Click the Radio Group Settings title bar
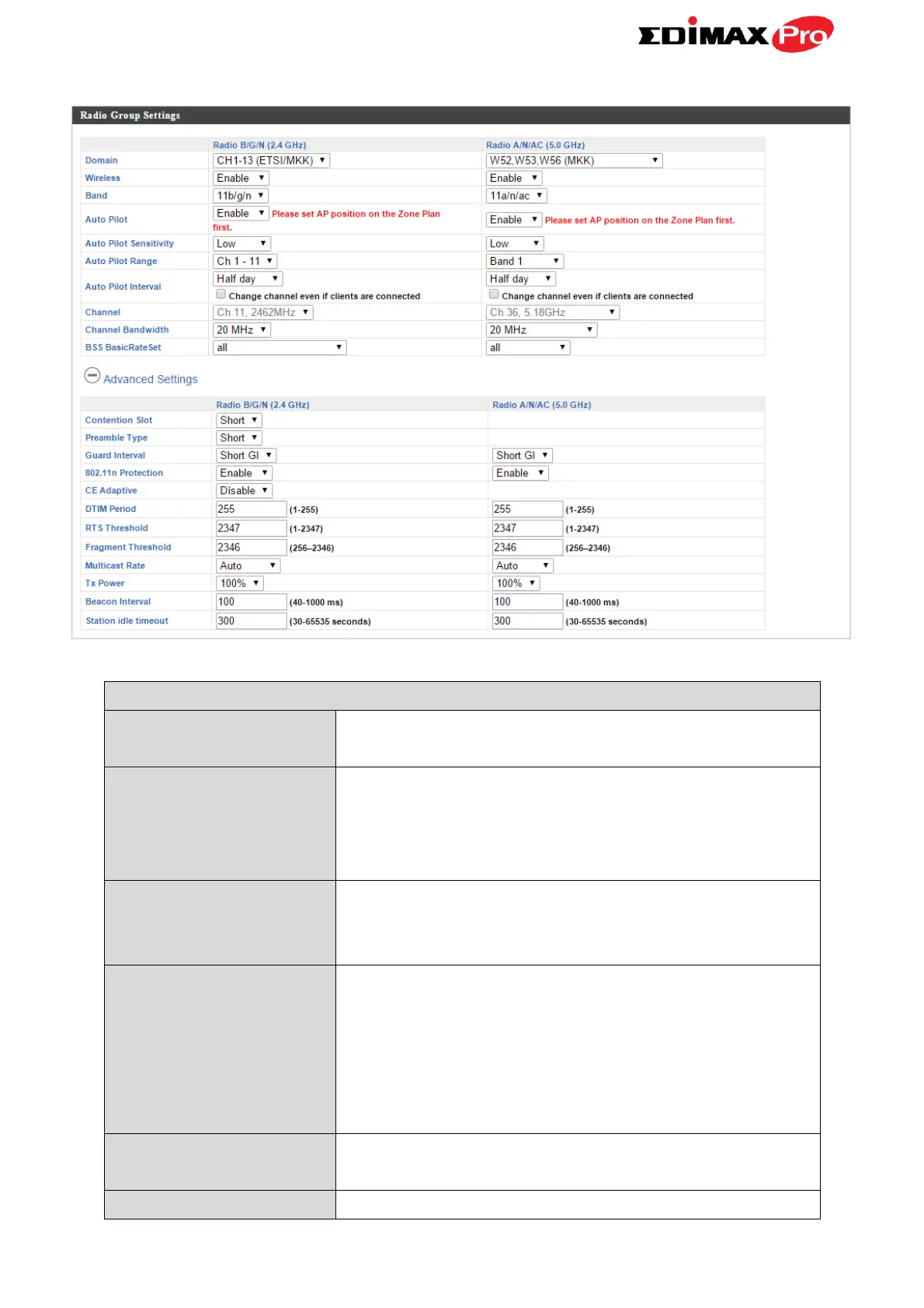 point(461,116)
